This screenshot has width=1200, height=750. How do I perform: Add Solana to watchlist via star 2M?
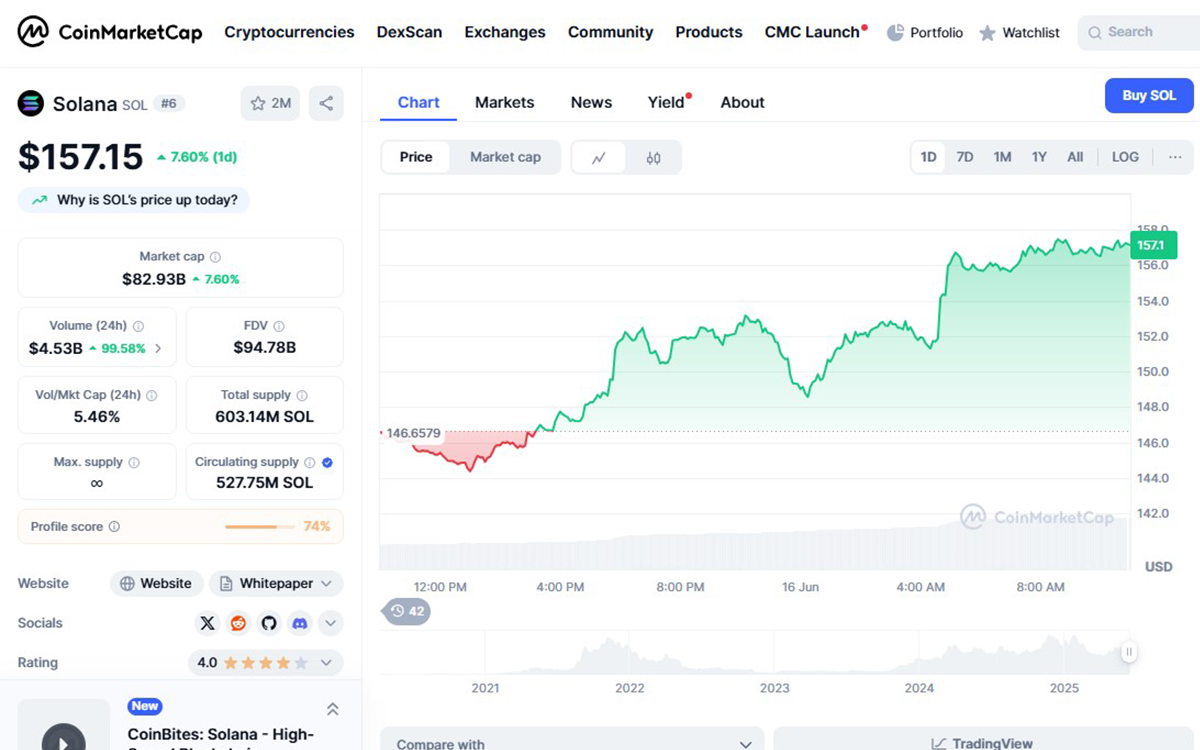point(270,103)
